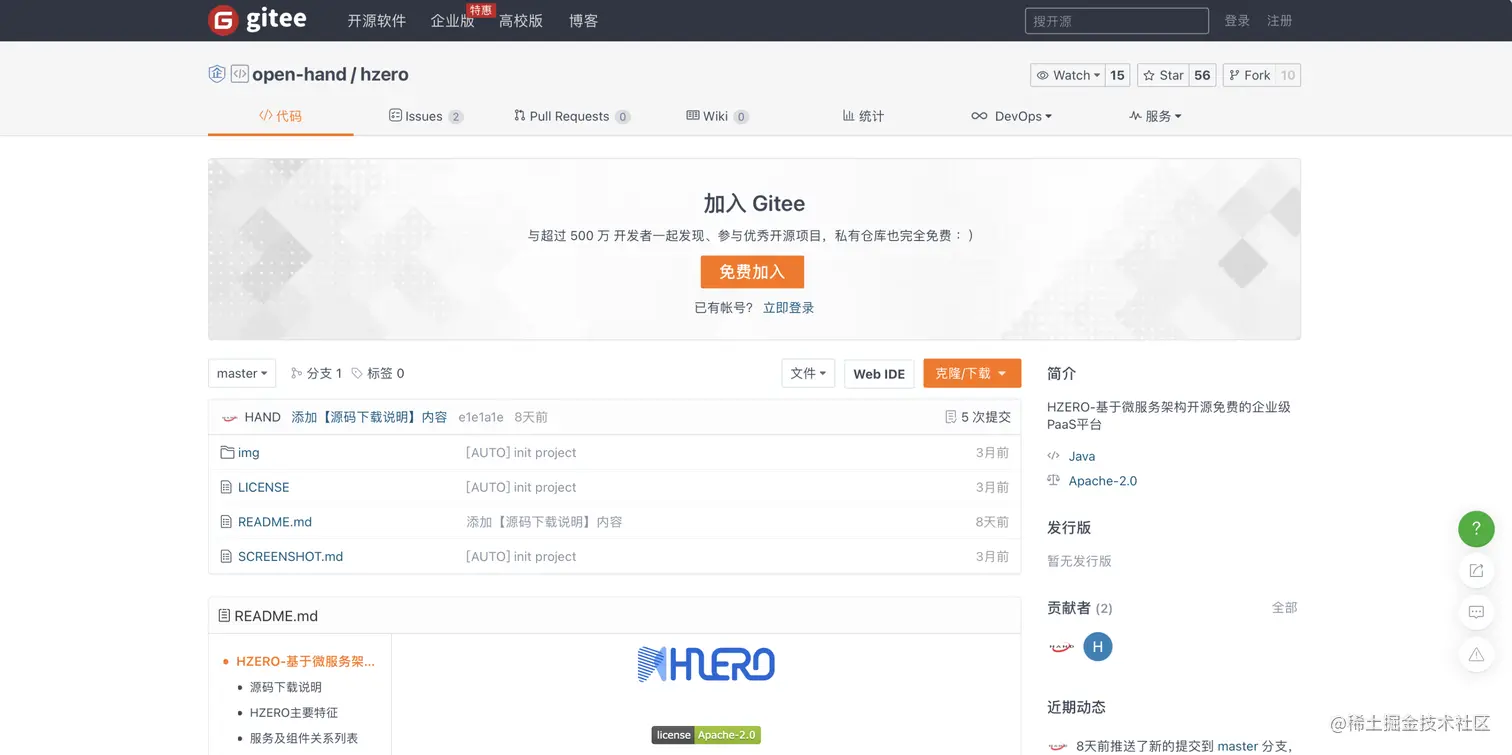Screen dimensions: 1512x755
Task: Open the HAND logo contributor avatar
Action: point(1061,646)
